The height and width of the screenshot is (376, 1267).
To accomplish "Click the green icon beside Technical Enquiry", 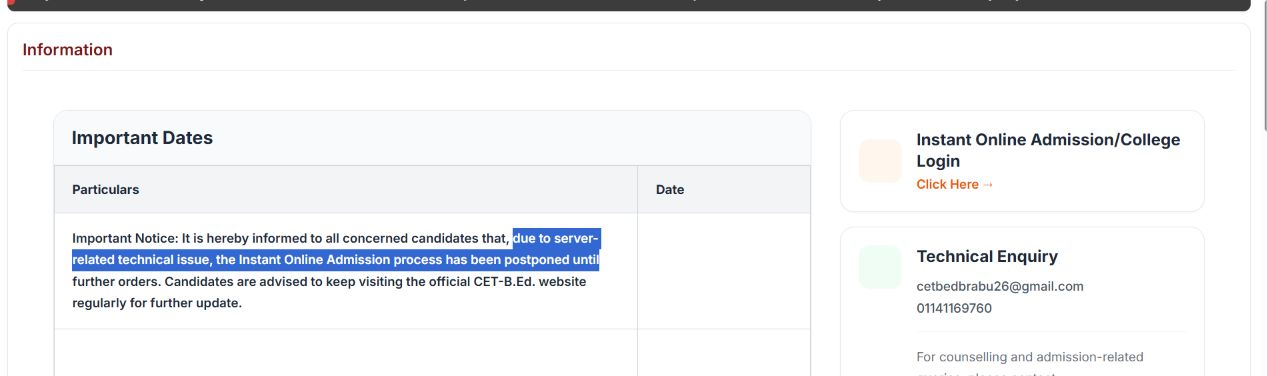I will pyautogui.click(x=880, y=267).
